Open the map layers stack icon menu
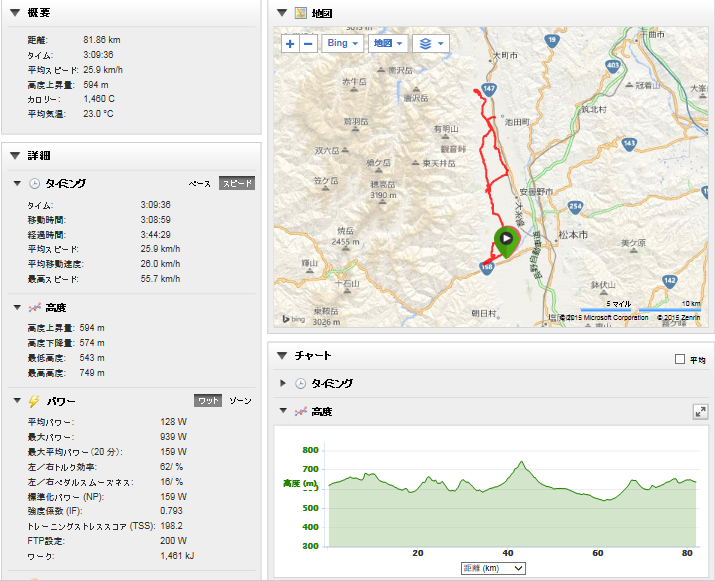Image resolution: width=715 pixels, height=581 pixels. pyautogui.click(x=431, y=43)
